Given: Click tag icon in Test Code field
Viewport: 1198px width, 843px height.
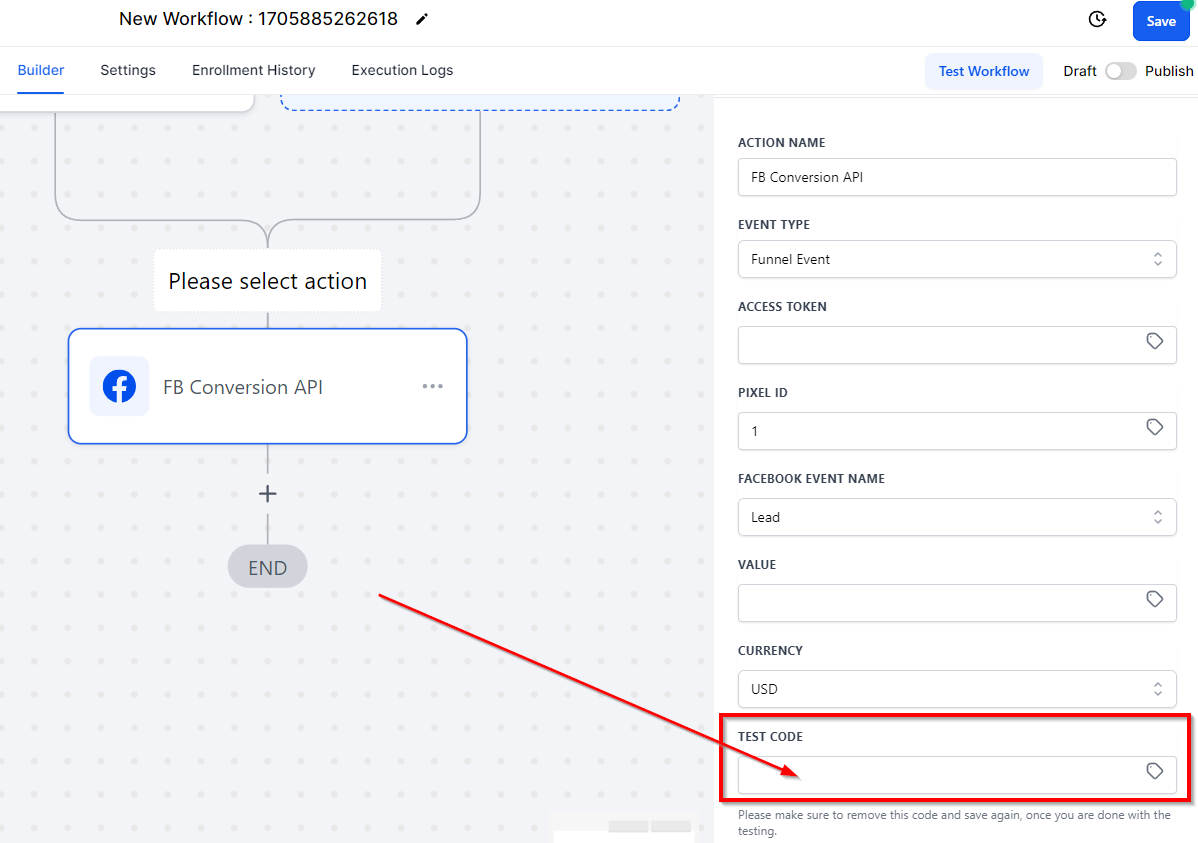Looking at the screenshot, I should coord(1154,771).
